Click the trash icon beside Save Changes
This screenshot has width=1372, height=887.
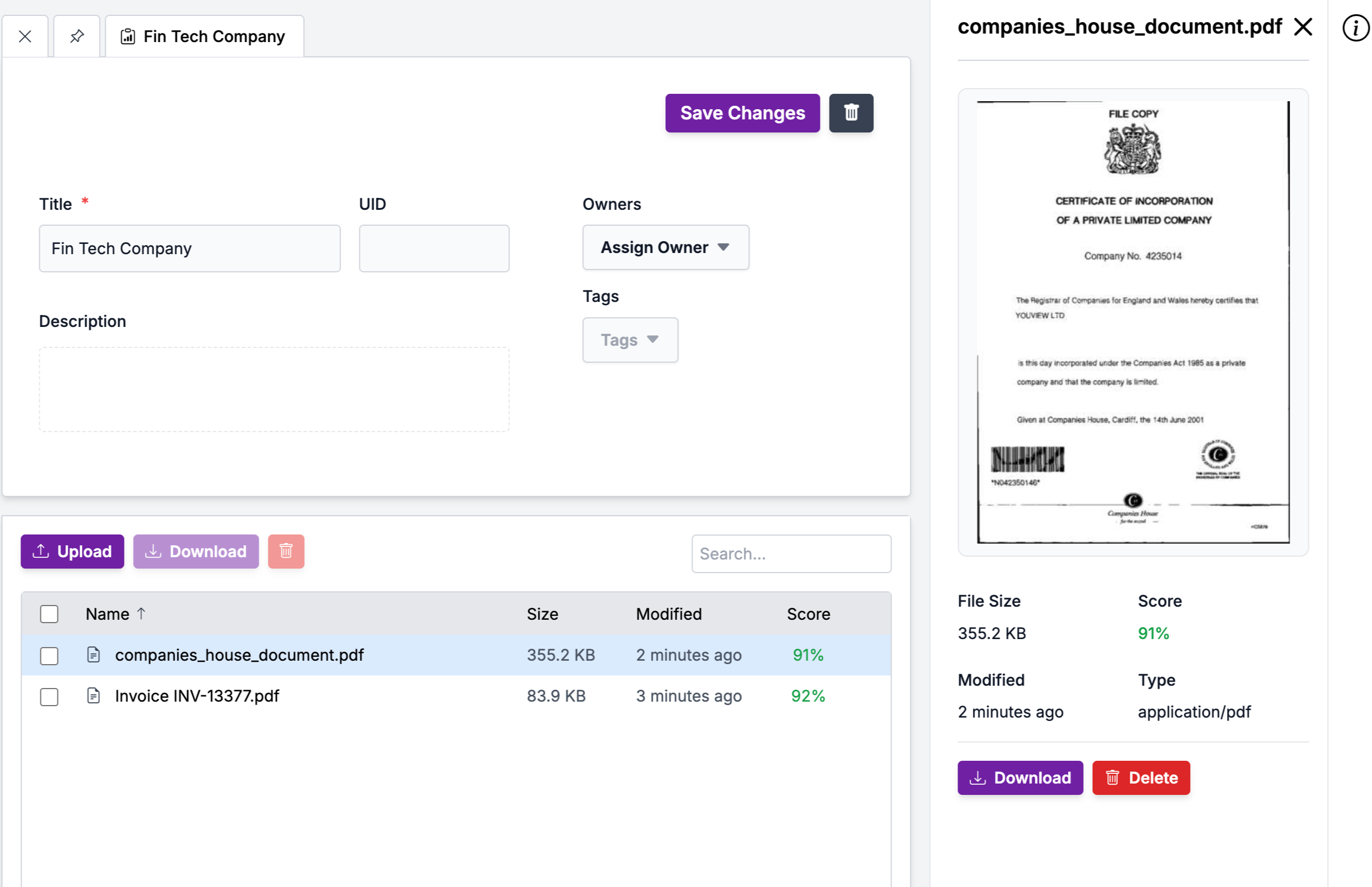(x=851, y=113)
